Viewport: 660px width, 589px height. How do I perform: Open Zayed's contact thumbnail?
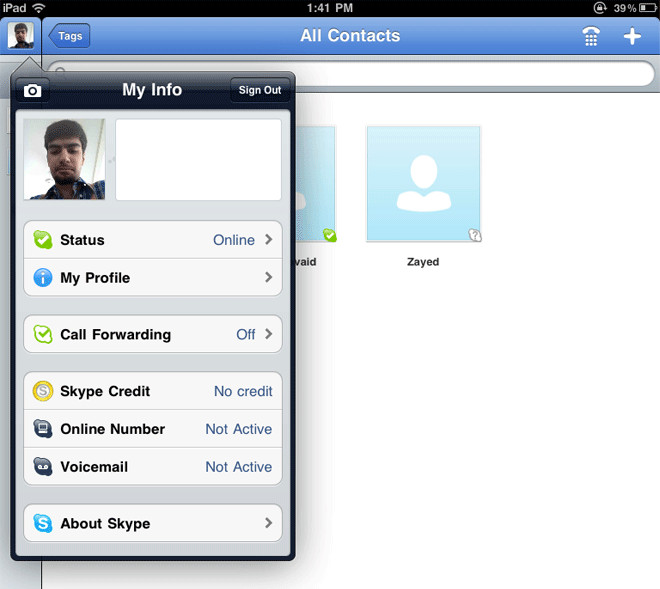tap(423, 184)
